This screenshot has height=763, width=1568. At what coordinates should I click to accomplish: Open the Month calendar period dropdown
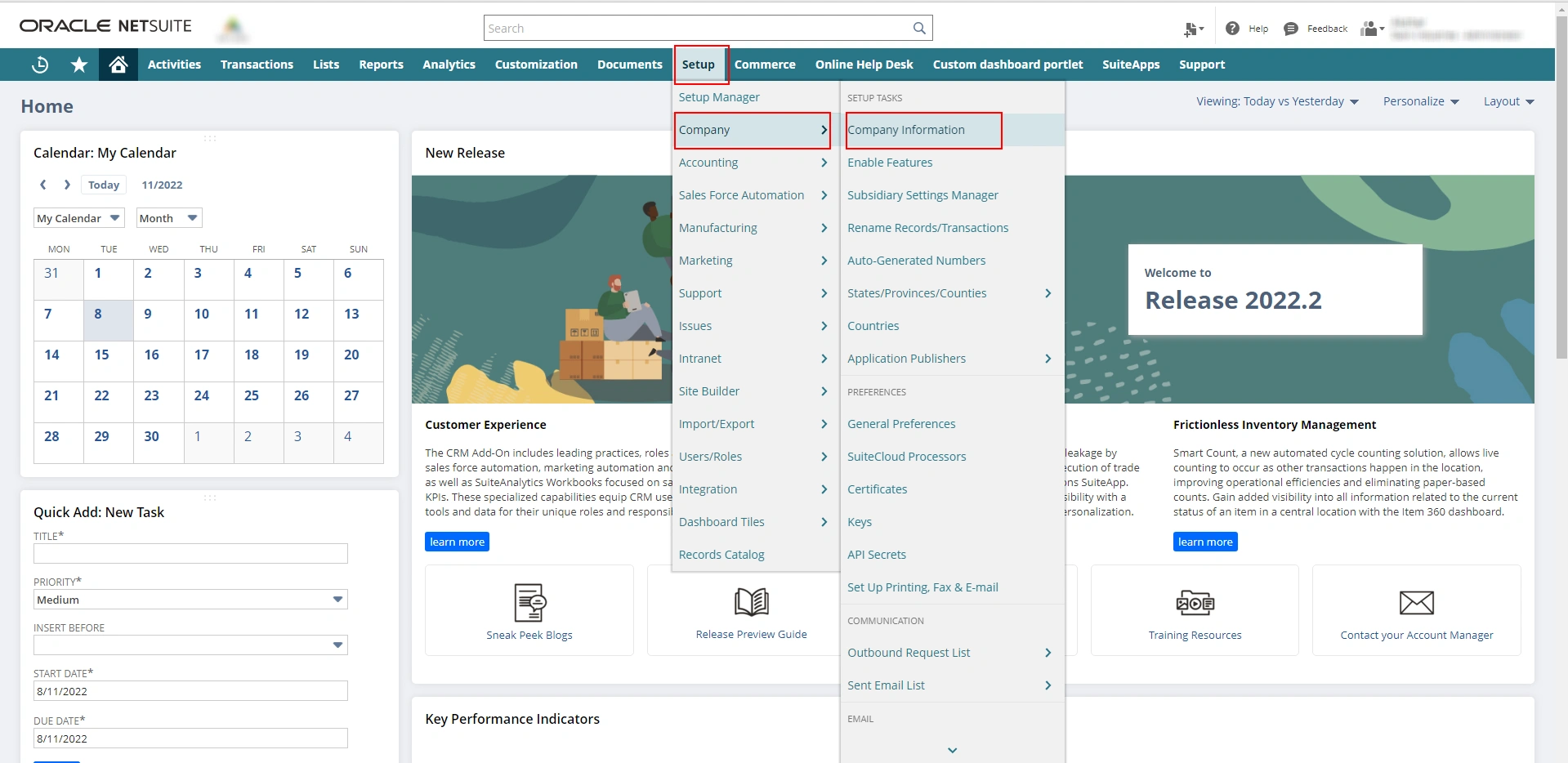[168, 217]
